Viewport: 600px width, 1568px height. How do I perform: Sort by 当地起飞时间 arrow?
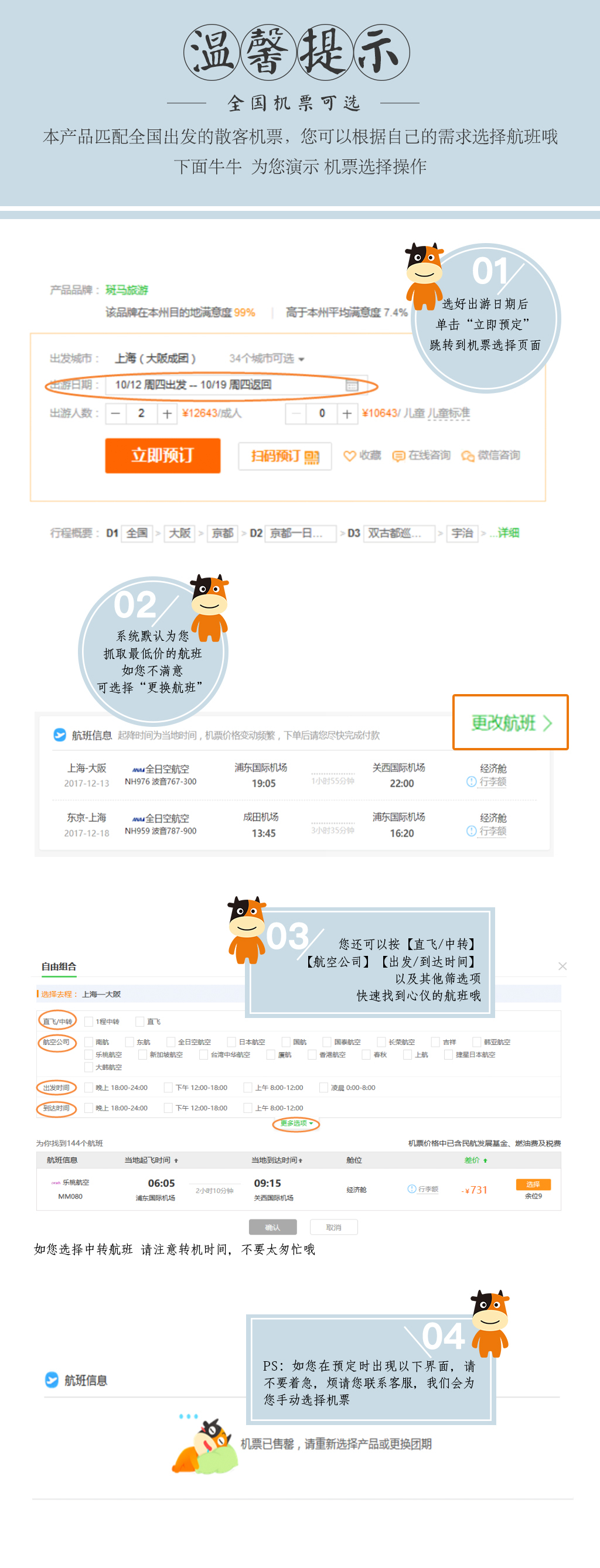click(176, 1161)
